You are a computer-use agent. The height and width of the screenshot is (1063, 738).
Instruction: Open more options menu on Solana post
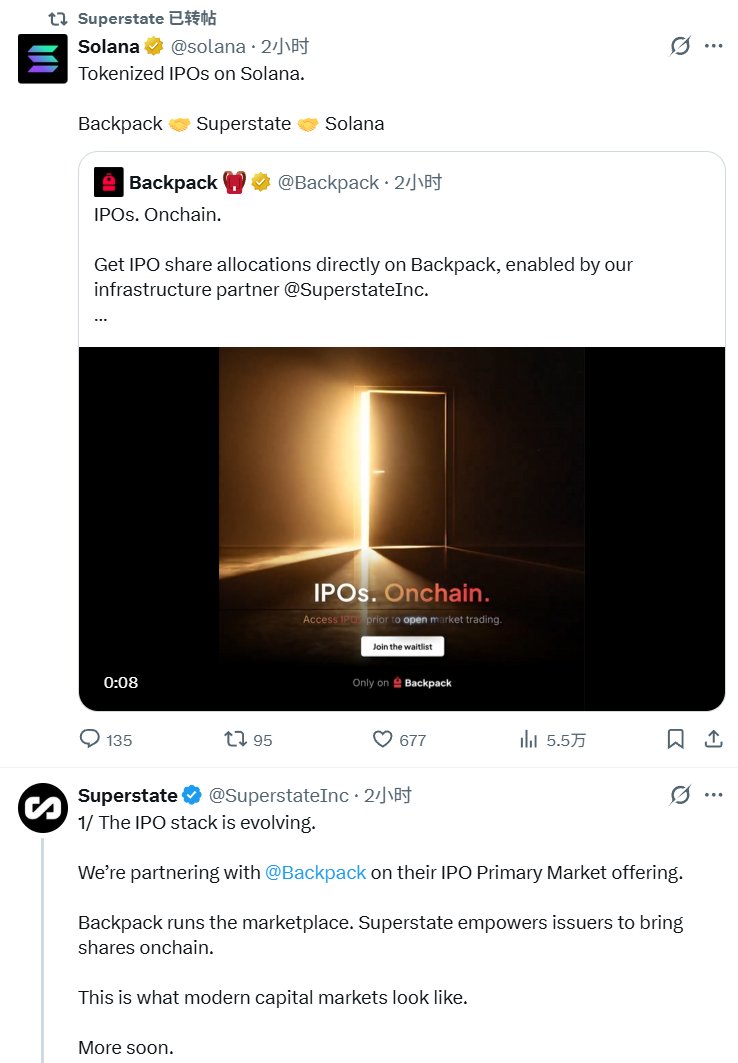click(713, 46)
